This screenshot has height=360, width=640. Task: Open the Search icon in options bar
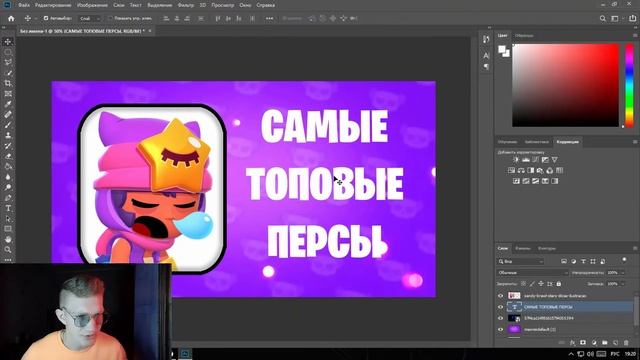(602, 18)
